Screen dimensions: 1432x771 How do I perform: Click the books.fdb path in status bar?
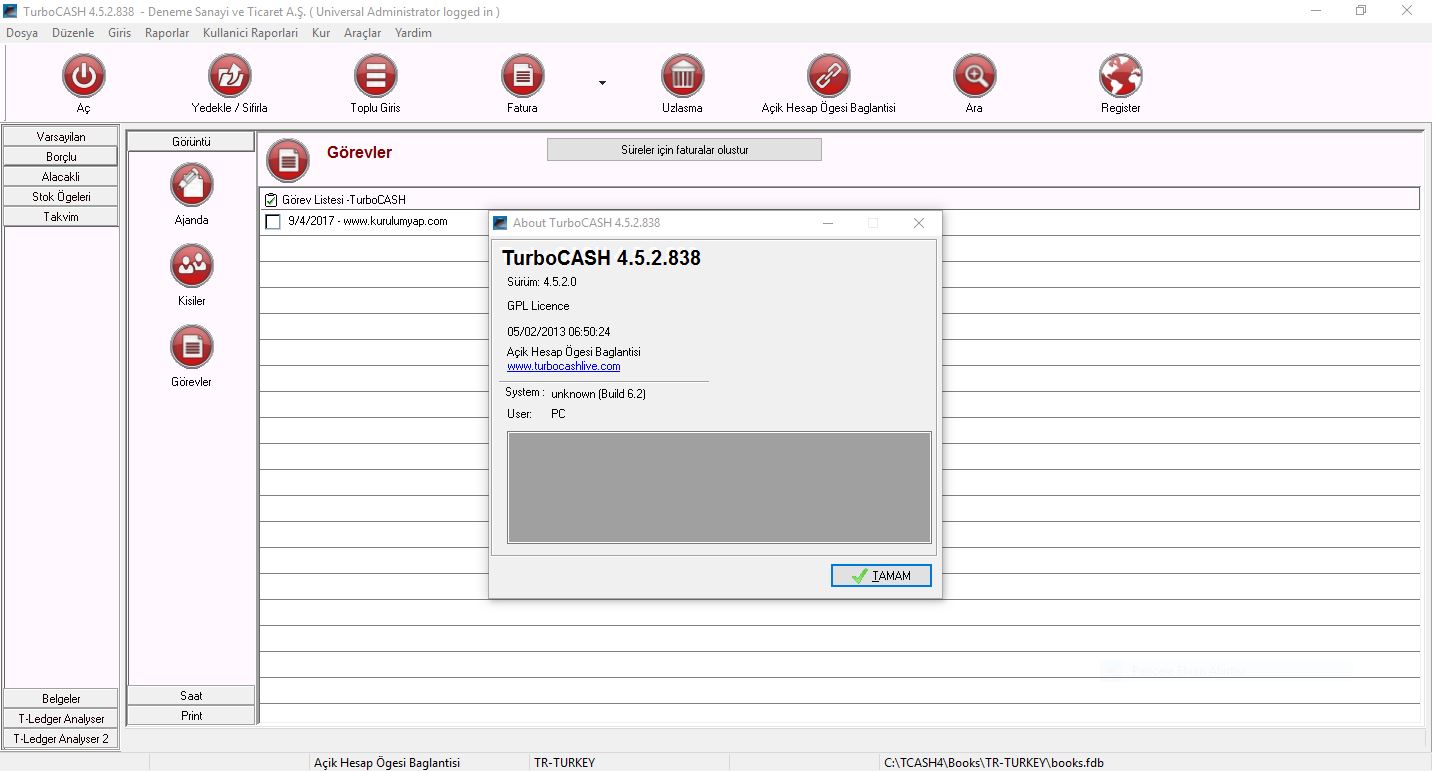pos(994,763)
